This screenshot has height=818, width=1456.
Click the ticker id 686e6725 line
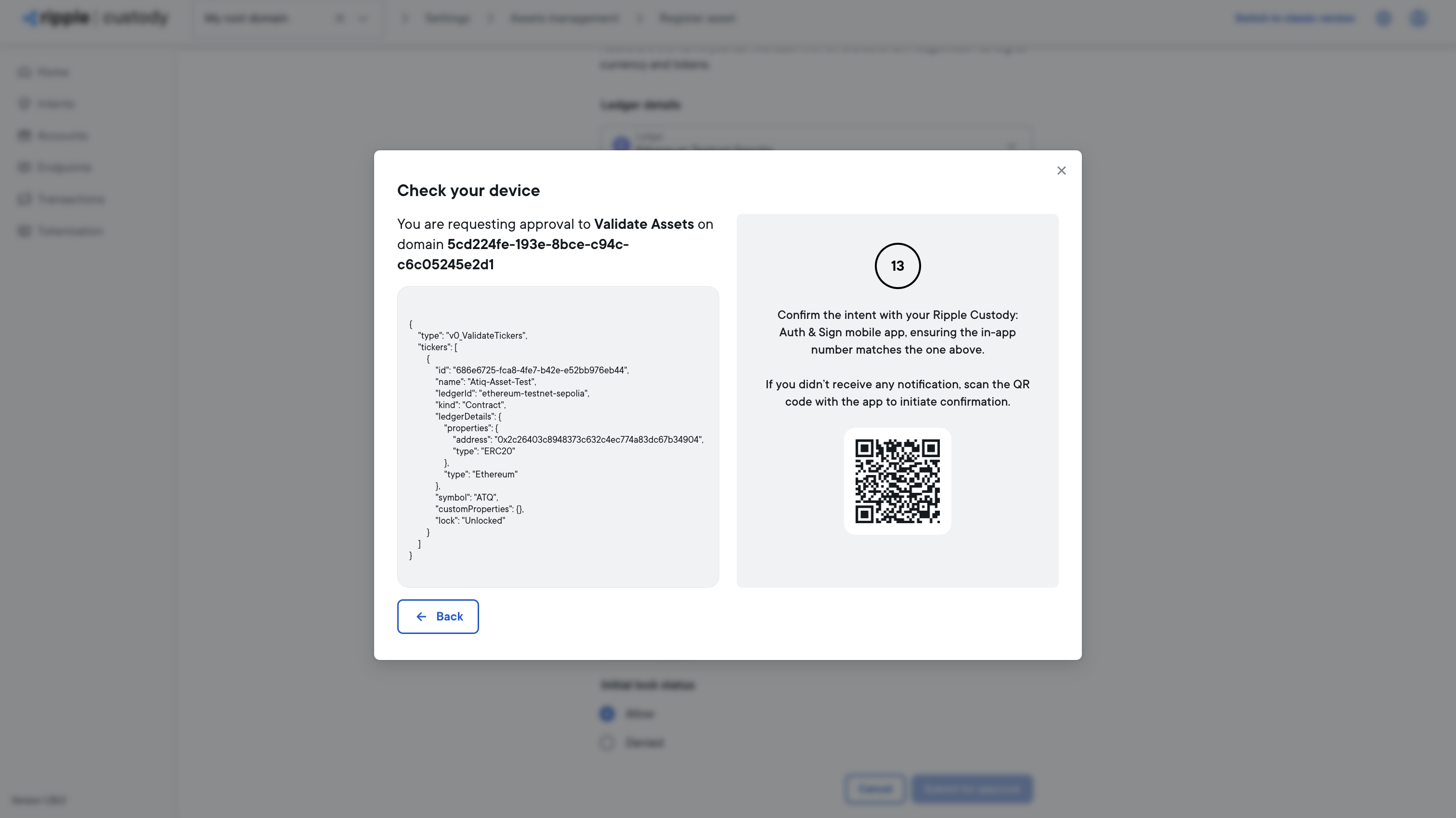[532, 370]
